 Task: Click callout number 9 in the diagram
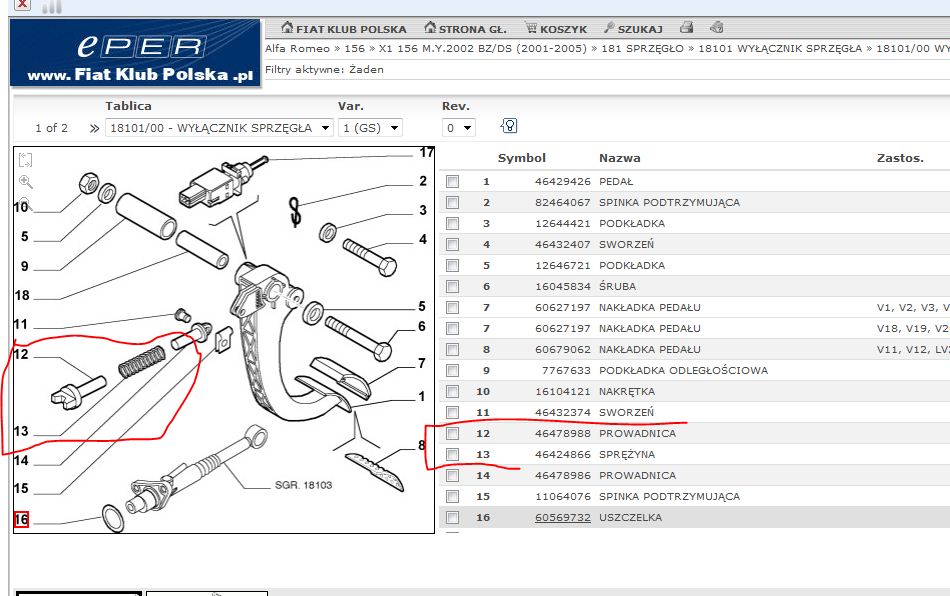point(24,267)
